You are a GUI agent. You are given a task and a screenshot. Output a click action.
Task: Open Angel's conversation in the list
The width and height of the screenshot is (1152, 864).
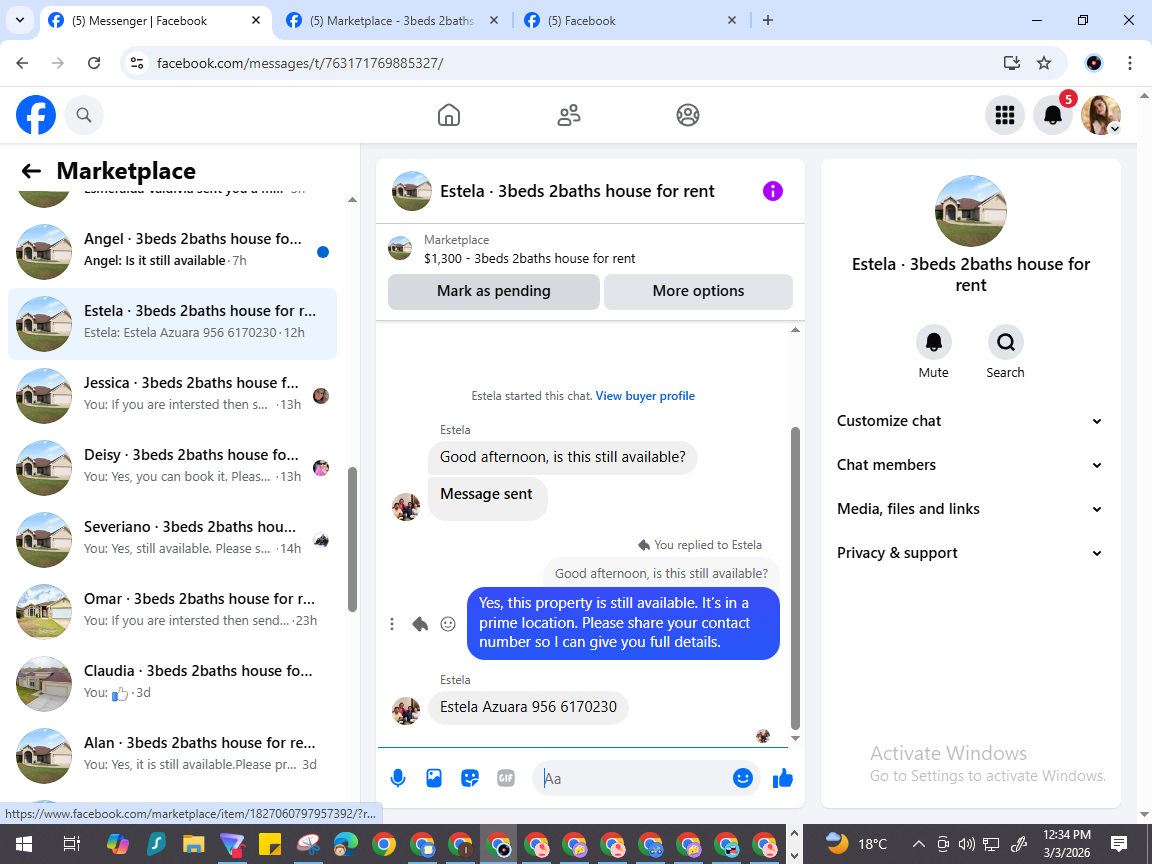click(172, 252)
